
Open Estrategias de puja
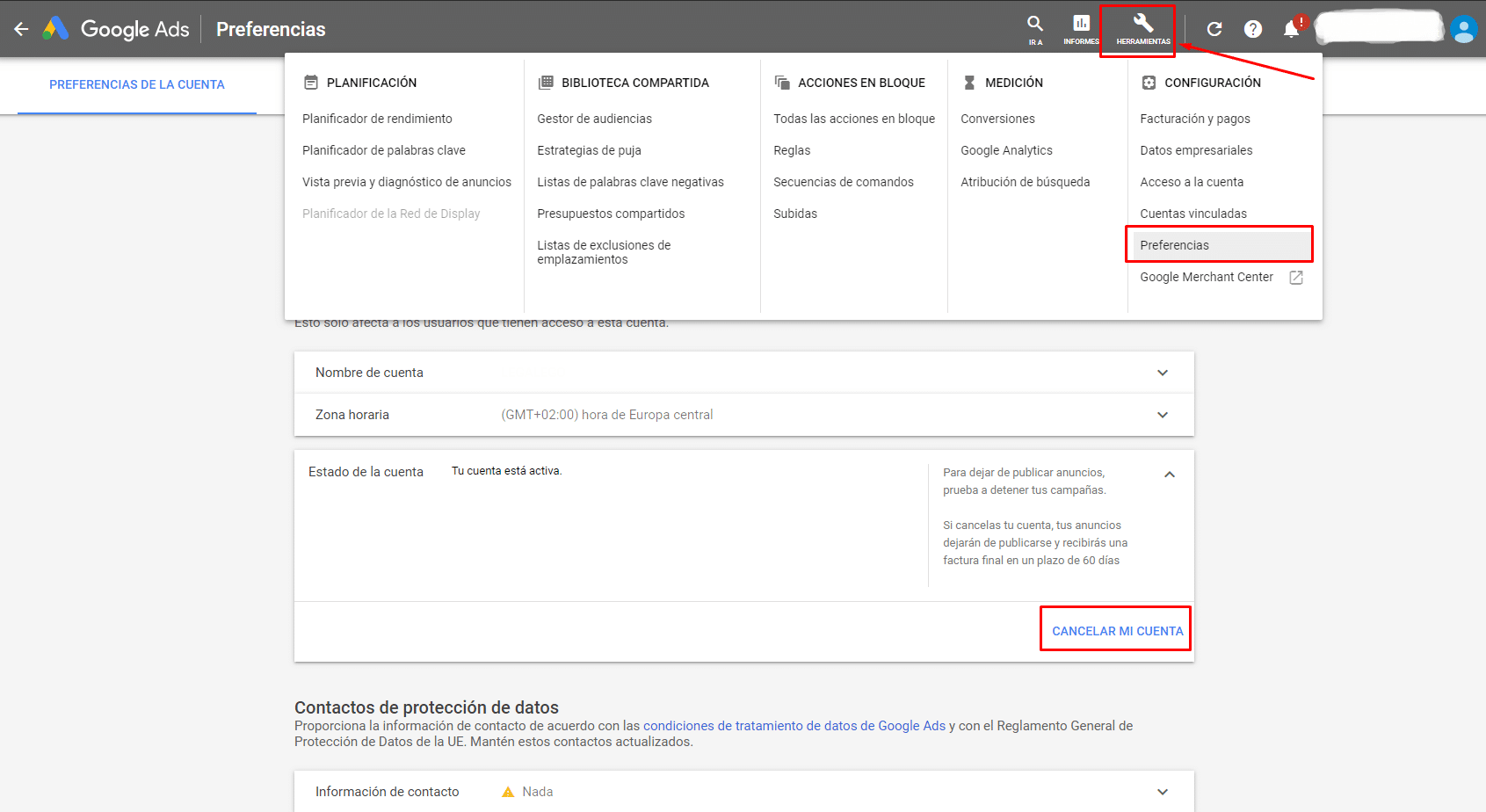589,150
